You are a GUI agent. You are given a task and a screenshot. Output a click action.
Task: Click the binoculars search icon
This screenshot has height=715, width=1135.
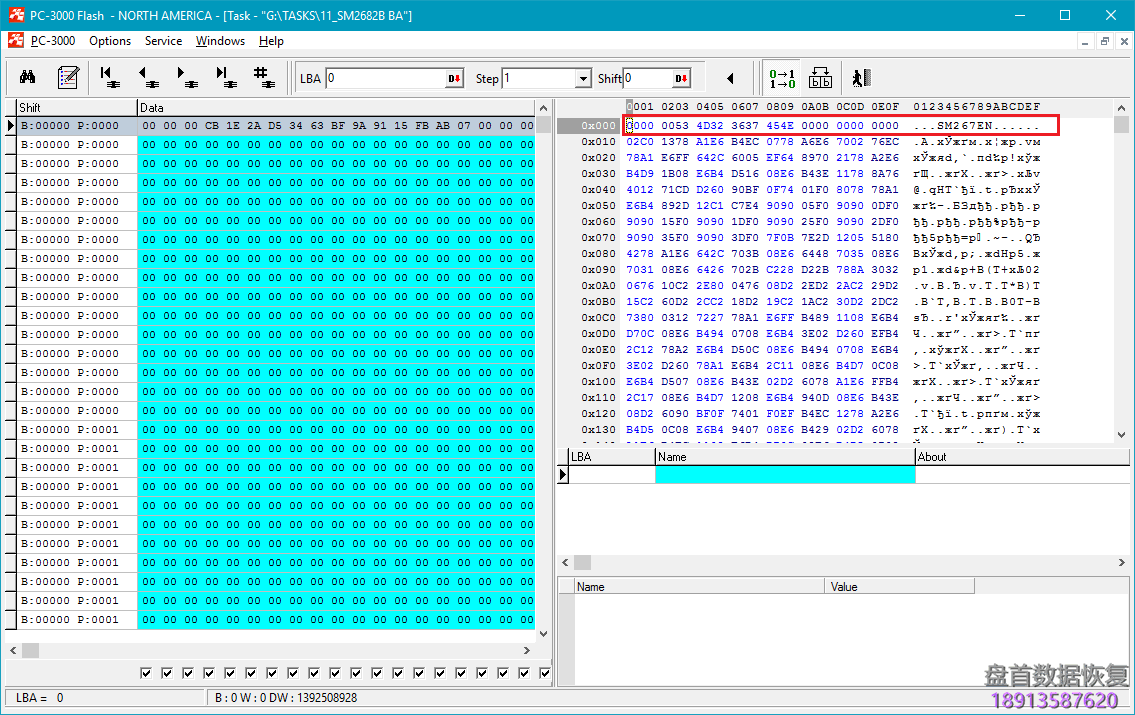click(28, 78)
